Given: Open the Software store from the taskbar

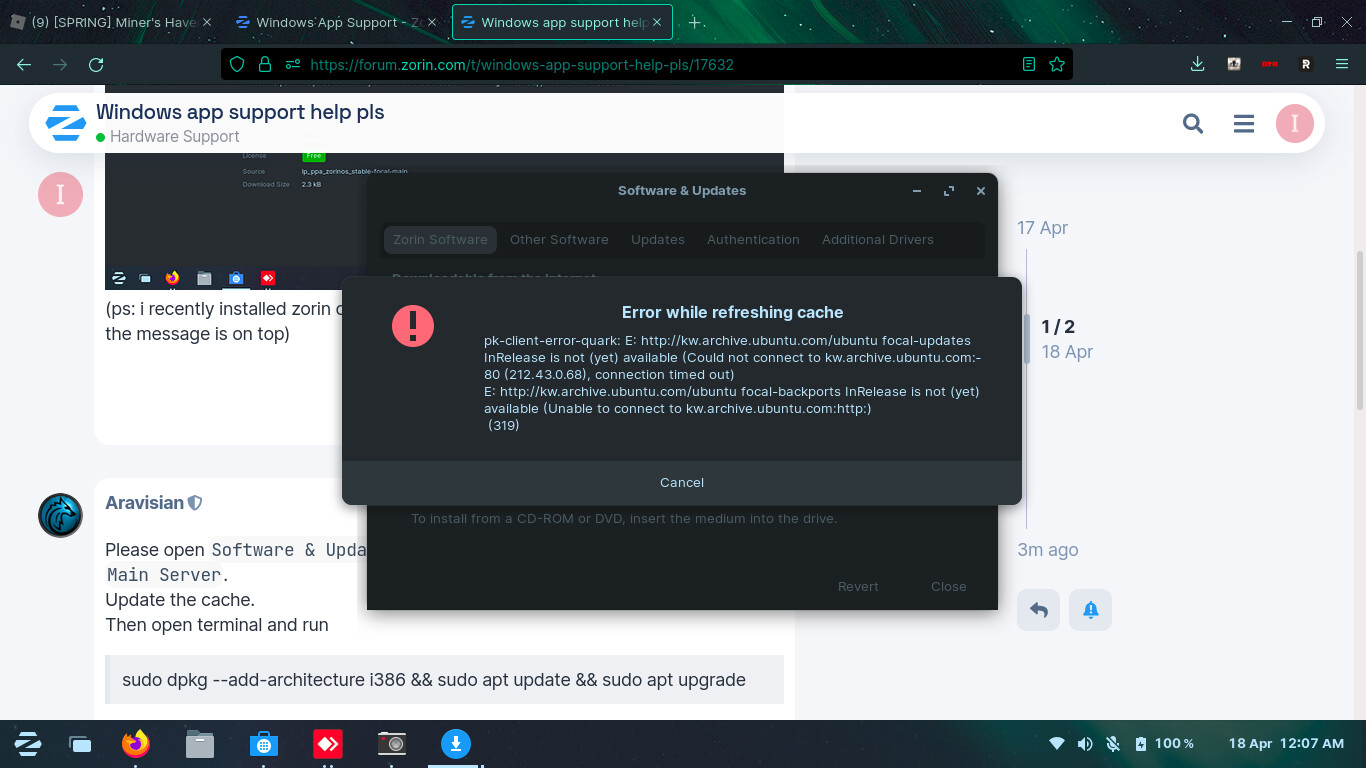Looking at the screenshot, I should coord(264,743).
